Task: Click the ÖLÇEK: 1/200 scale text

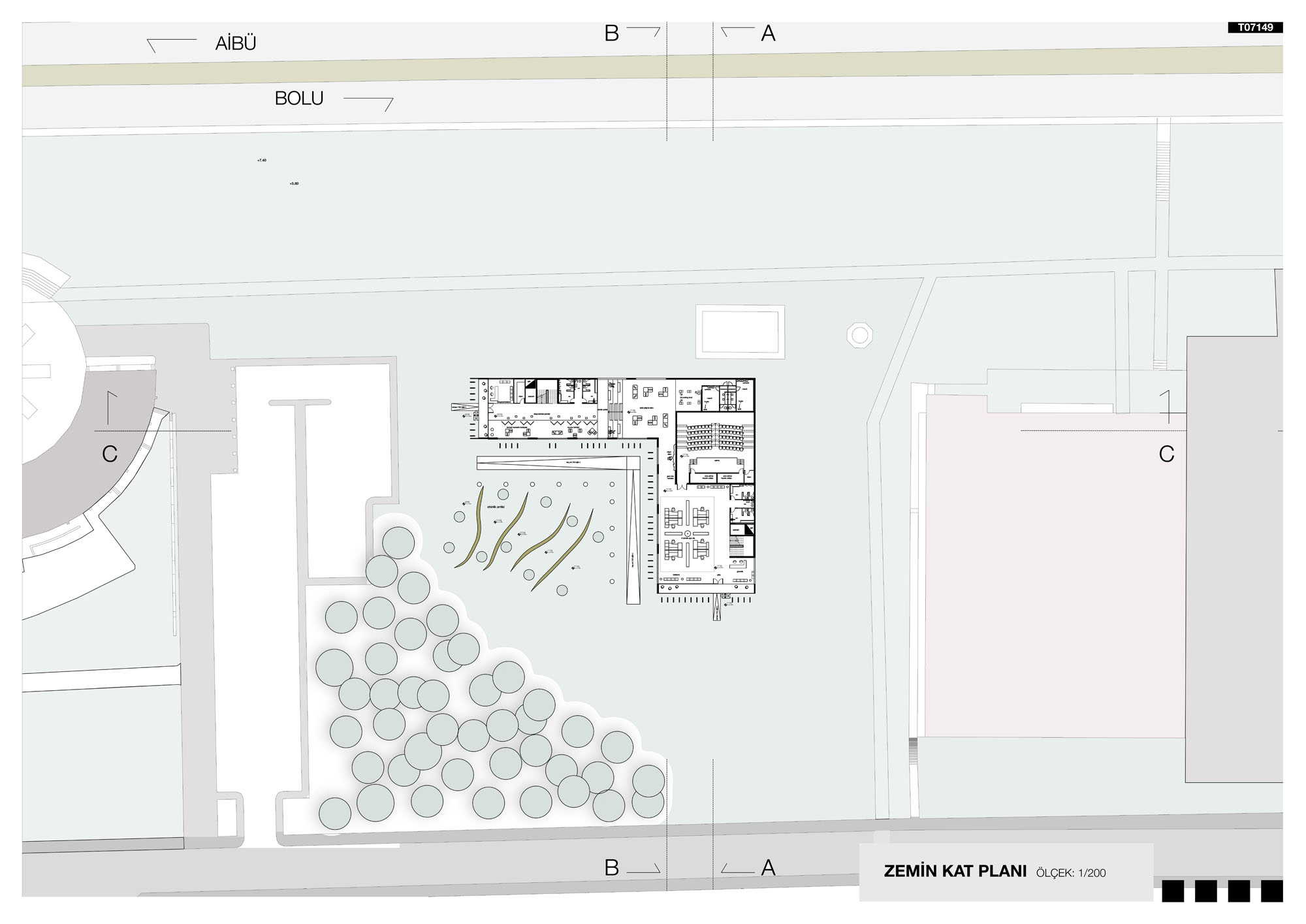Action: pos(1071,873)
